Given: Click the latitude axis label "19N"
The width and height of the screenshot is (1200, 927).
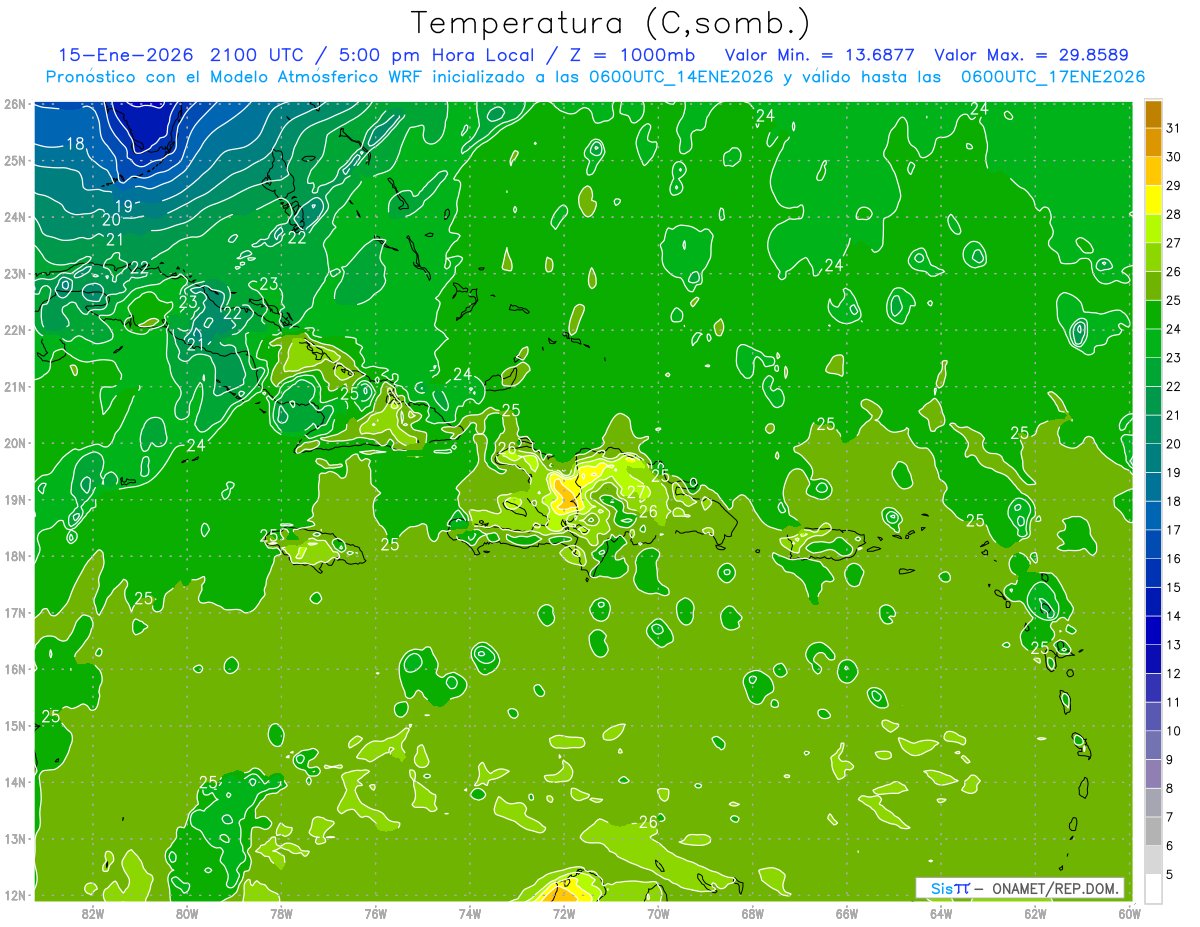Looking at the screenshot, I should tap(15, 499).
